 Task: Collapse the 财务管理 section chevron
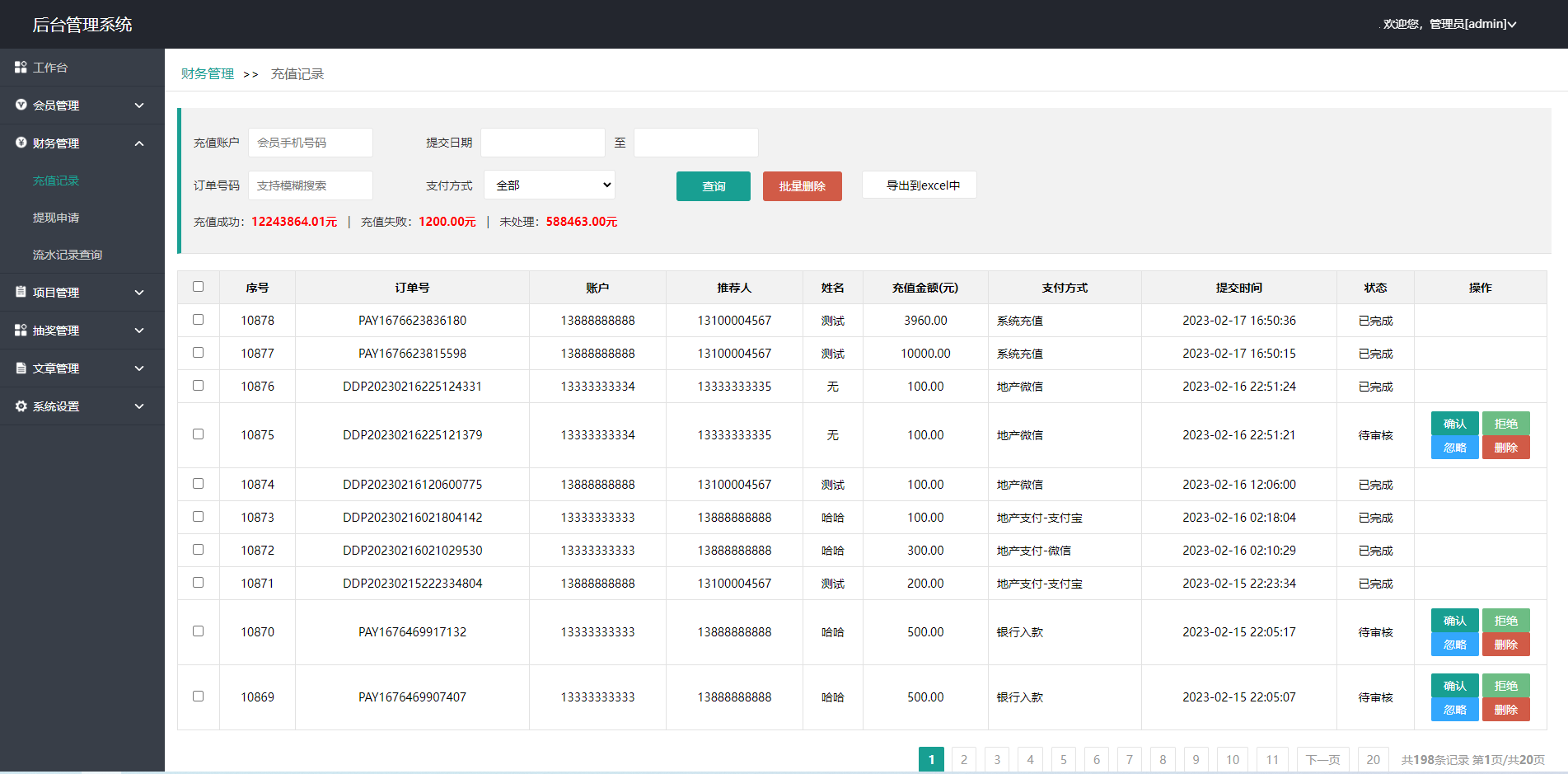pyautogui.click(x=139, y=143)
